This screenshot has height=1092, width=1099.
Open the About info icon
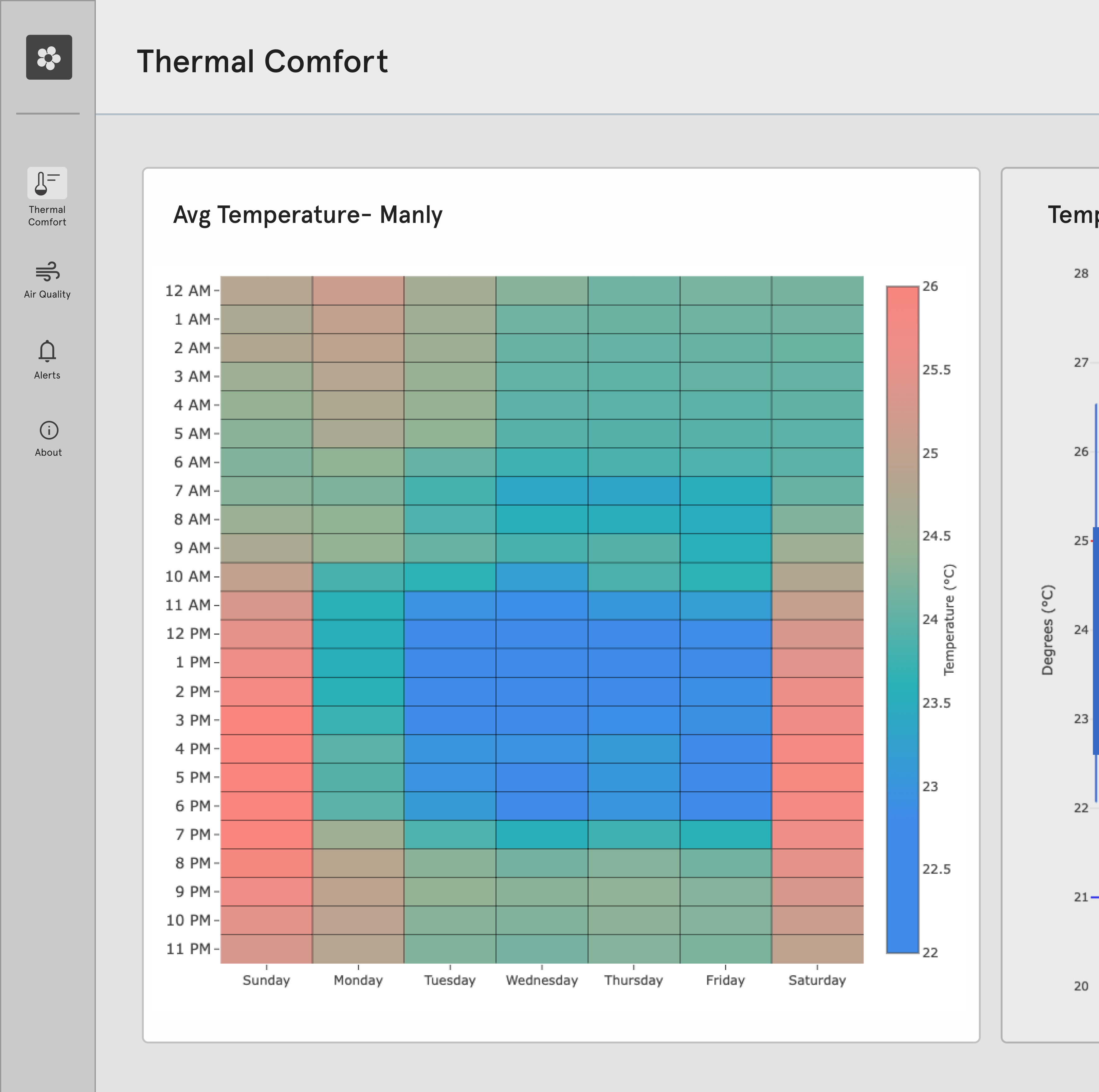click(x=49, y=430)
